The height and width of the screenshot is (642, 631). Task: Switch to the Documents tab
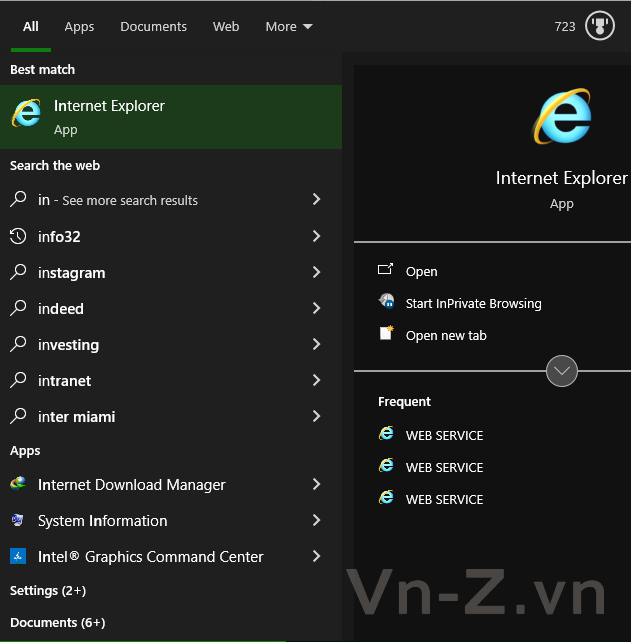click(153, 27)
